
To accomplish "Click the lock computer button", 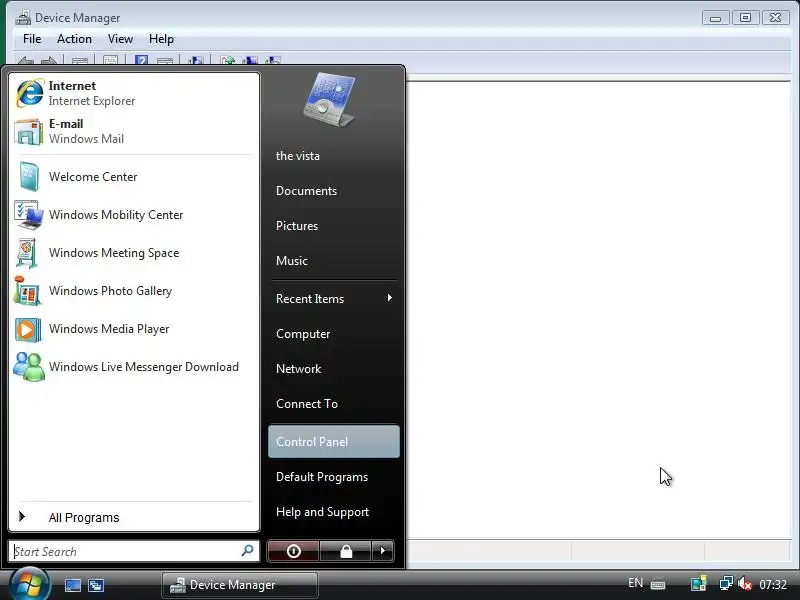I will tap(346, 551).
